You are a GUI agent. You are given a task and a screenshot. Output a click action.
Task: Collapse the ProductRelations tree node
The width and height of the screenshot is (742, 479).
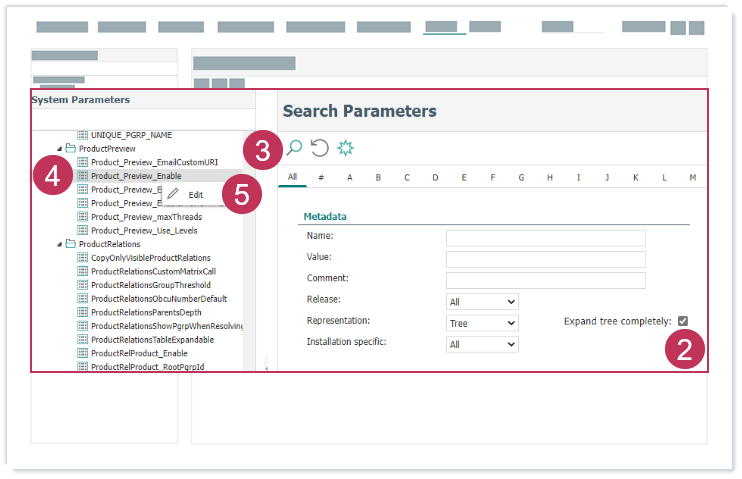coord(59,244)
